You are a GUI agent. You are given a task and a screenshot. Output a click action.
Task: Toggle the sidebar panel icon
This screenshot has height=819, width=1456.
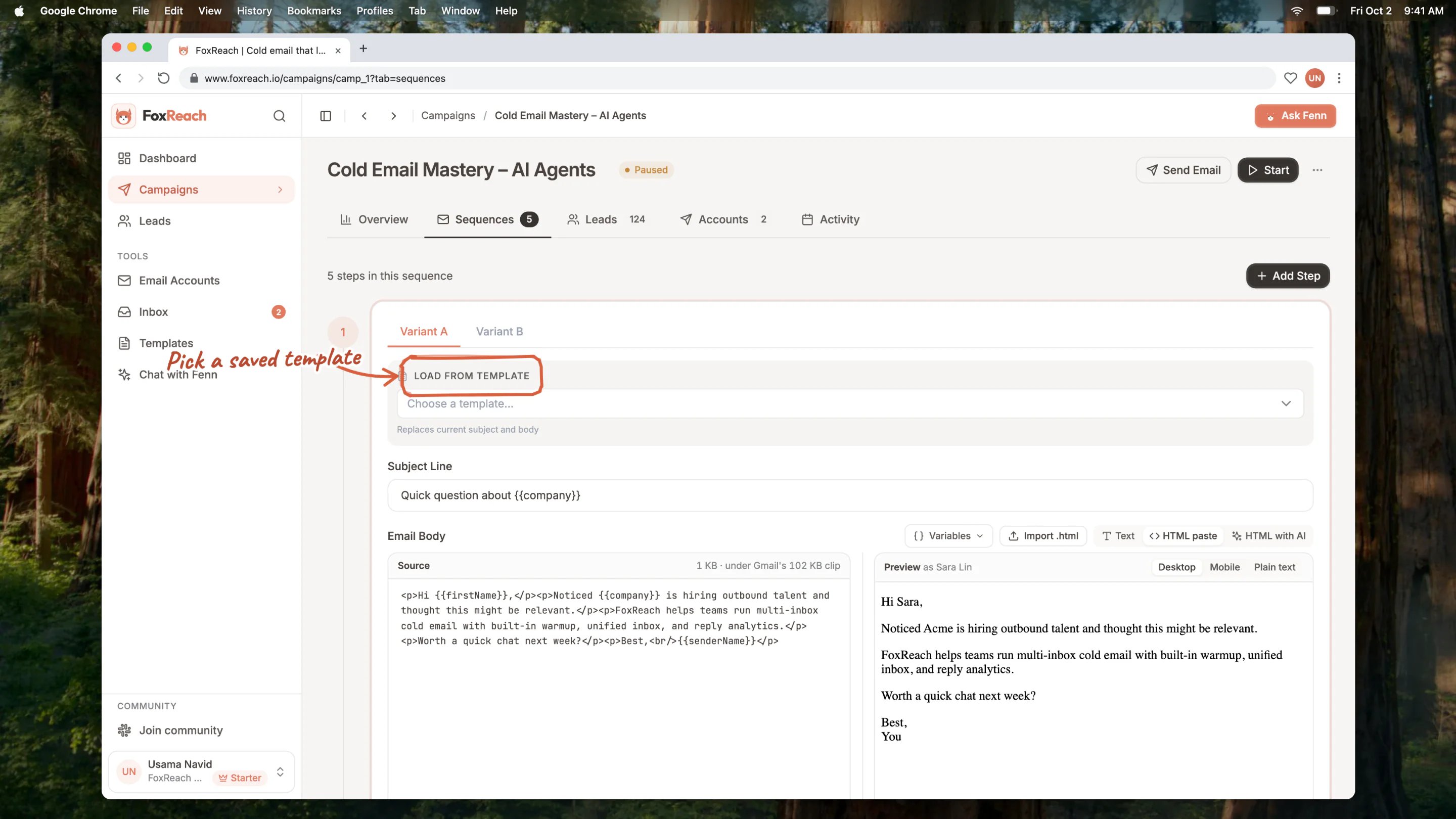click(x=326, y=116)
